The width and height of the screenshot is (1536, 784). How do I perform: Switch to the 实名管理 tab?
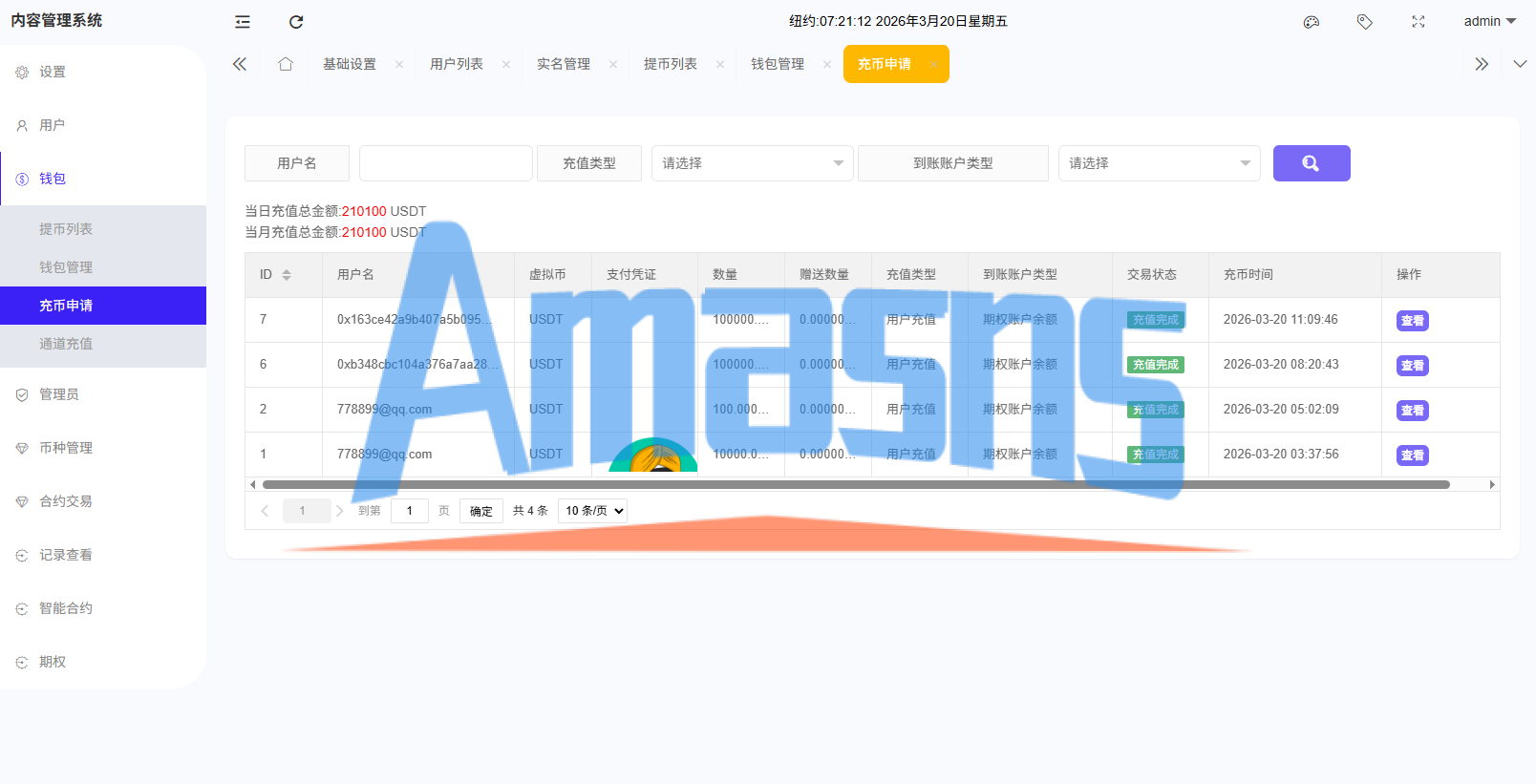[564, 64]
